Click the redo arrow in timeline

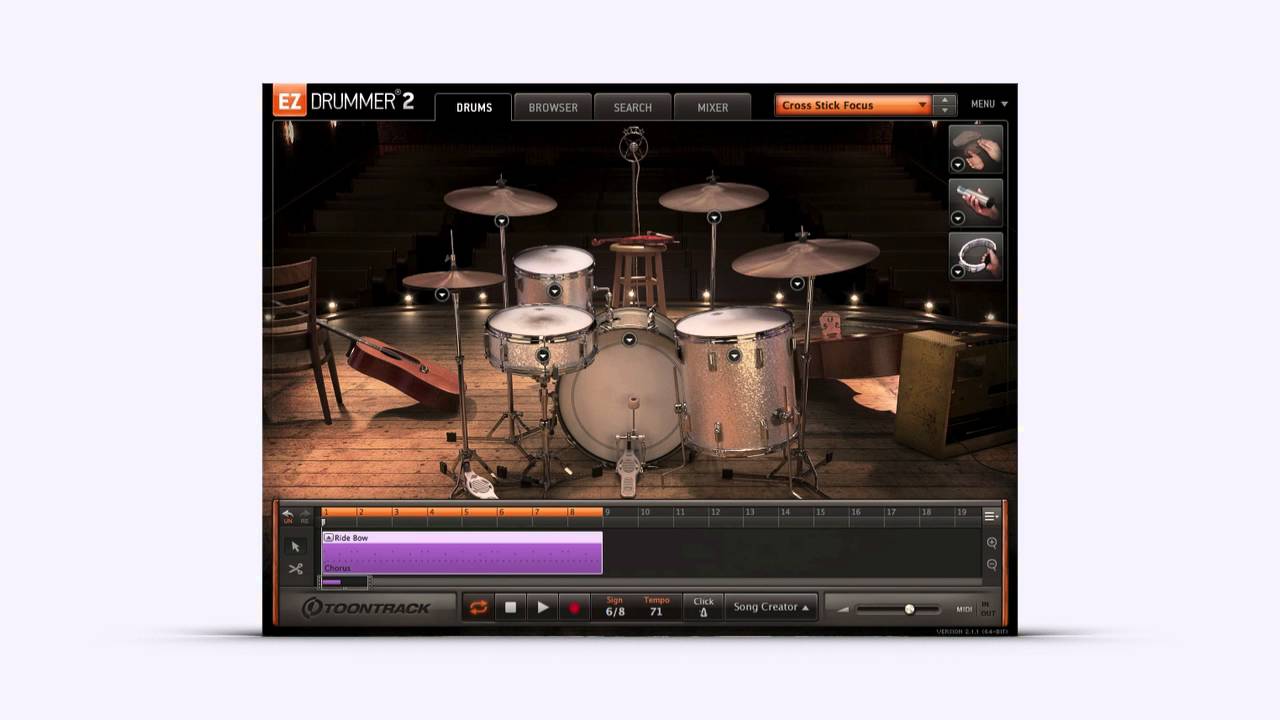305,515
